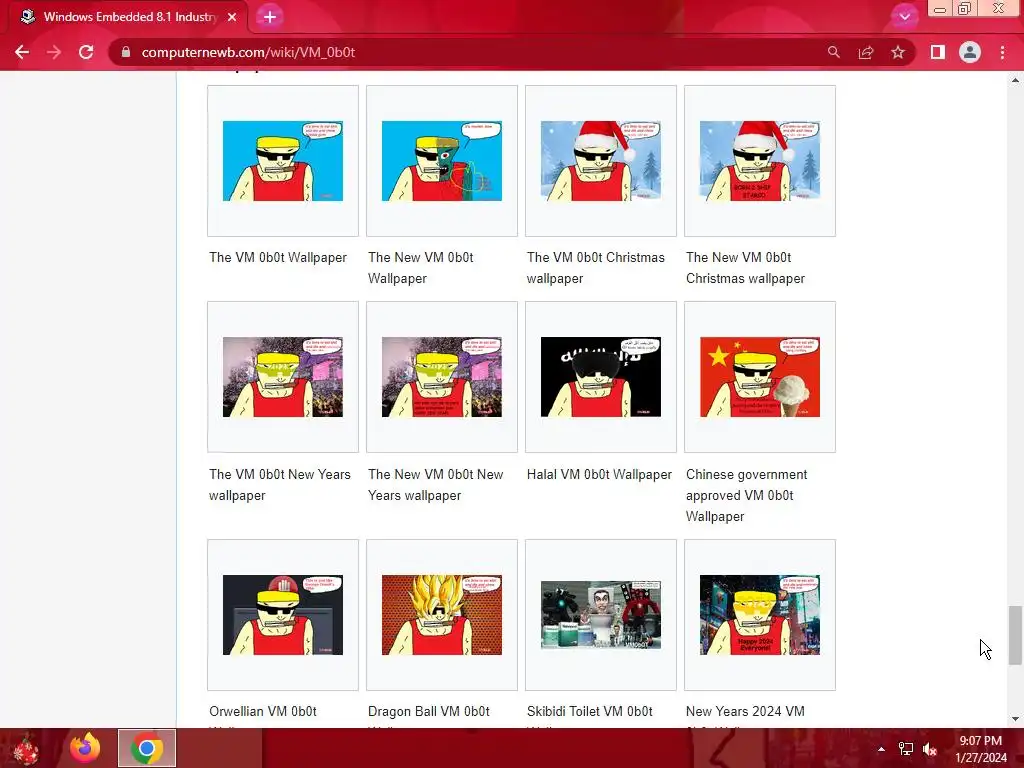This screenshot has height=768, width=1024.
Task: Open The New VM 0b0t New Years image
Action: pyautogui.click(x=441, y=377)
